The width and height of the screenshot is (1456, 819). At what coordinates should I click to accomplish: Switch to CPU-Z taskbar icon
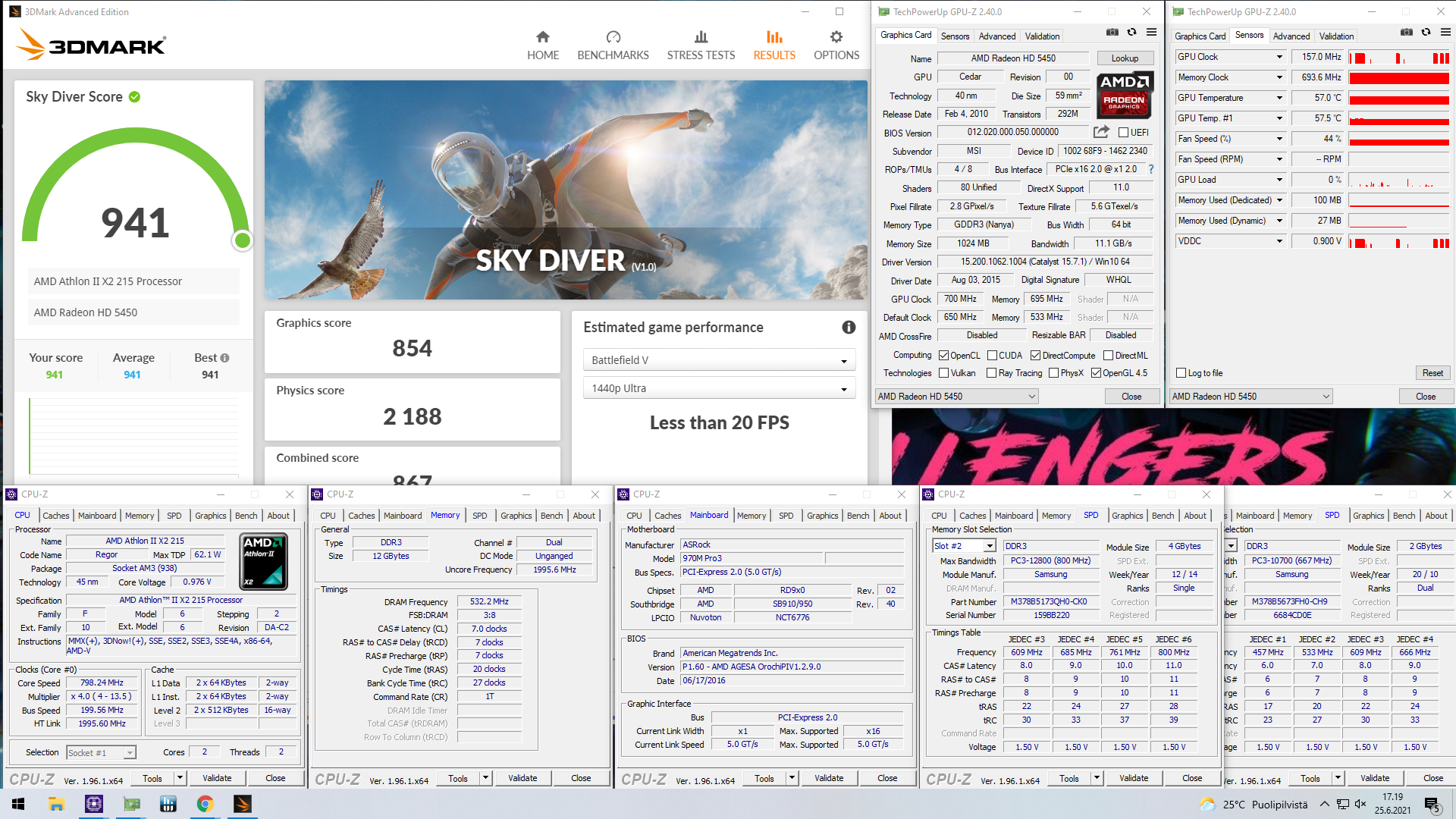coord(94,804)
